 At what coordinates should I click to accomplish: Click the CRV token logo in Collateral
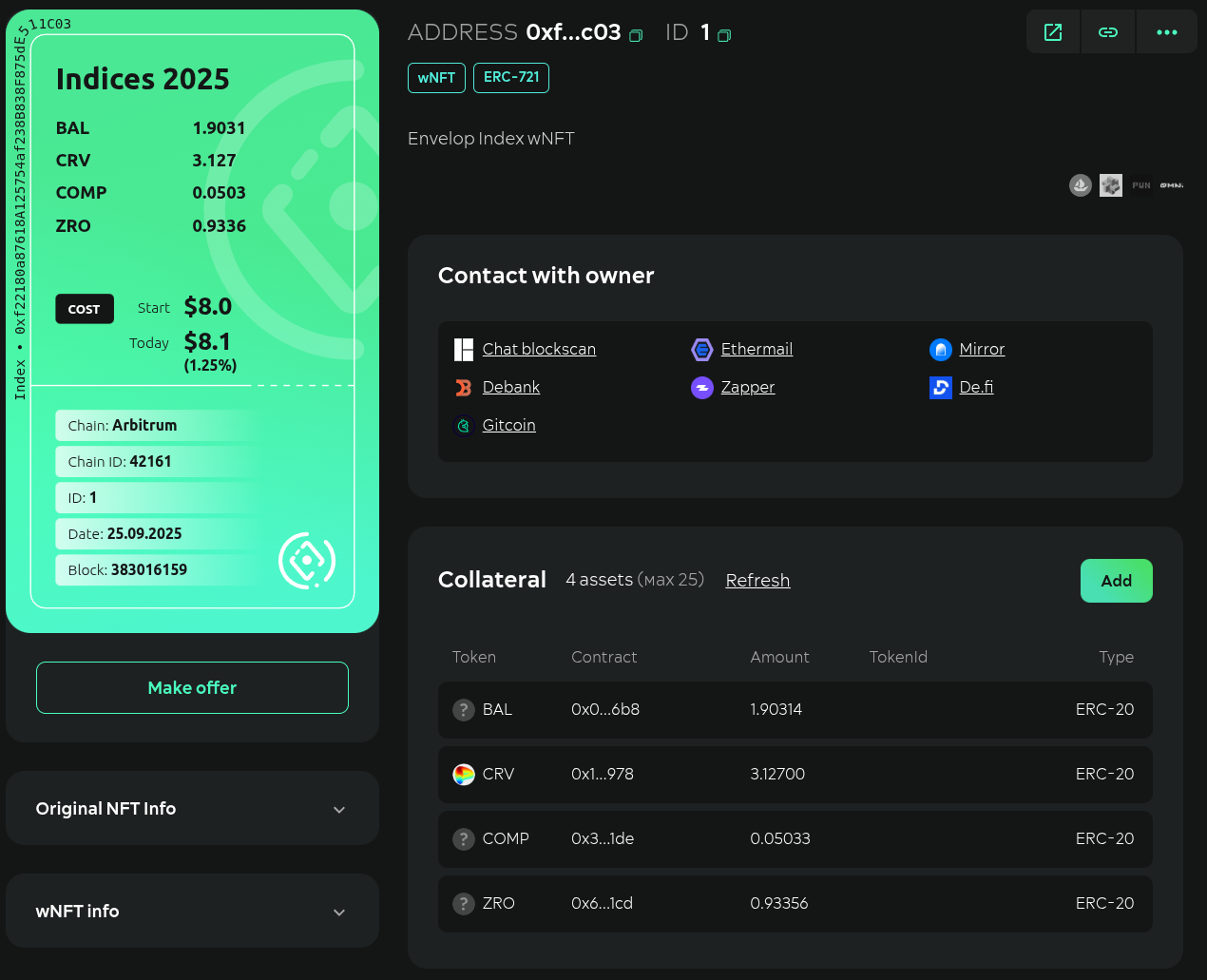[x=463, y=774]
